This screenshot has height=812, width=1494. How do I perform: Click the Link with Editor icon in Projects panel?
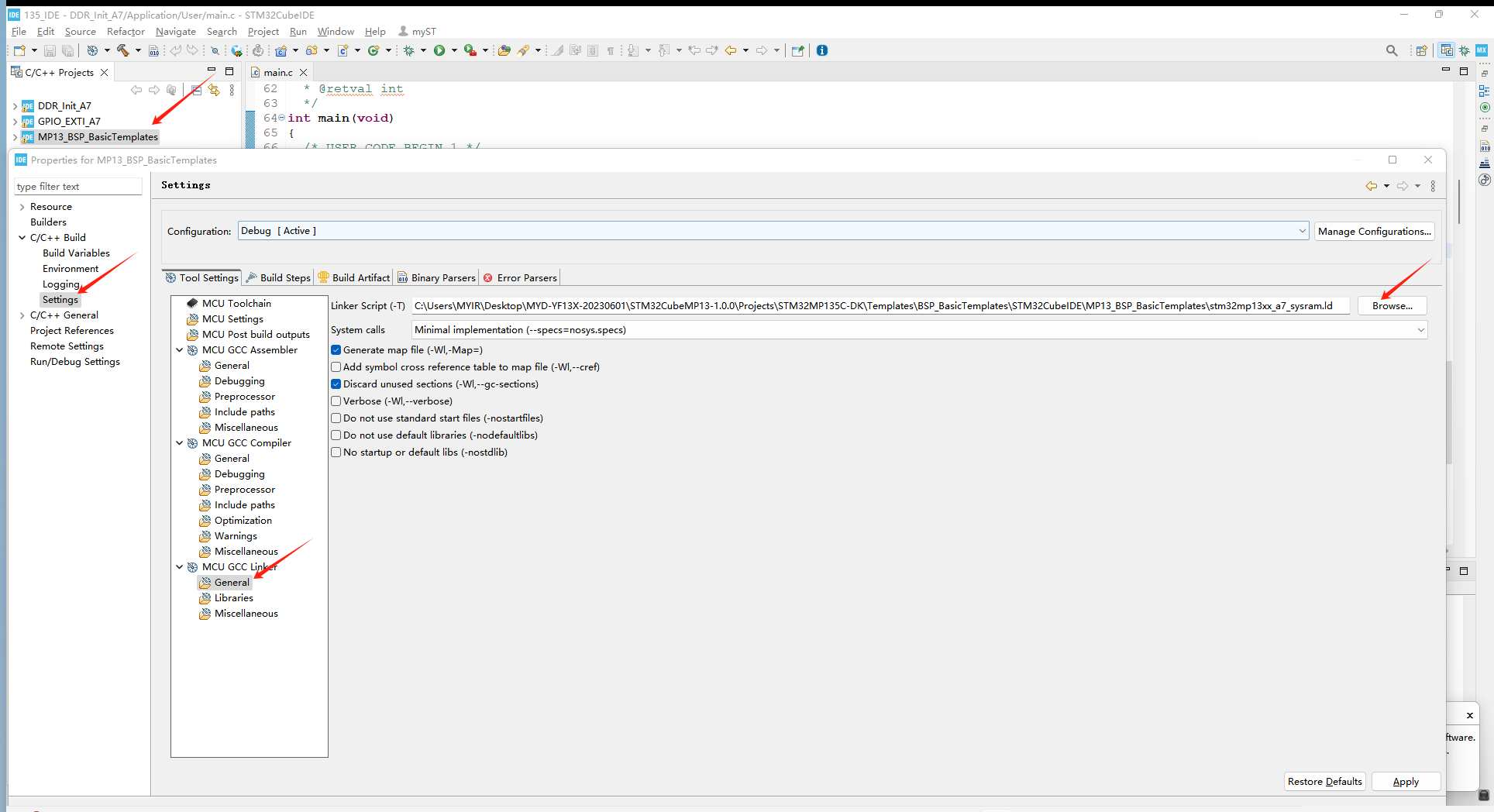(x=214, y=90)
